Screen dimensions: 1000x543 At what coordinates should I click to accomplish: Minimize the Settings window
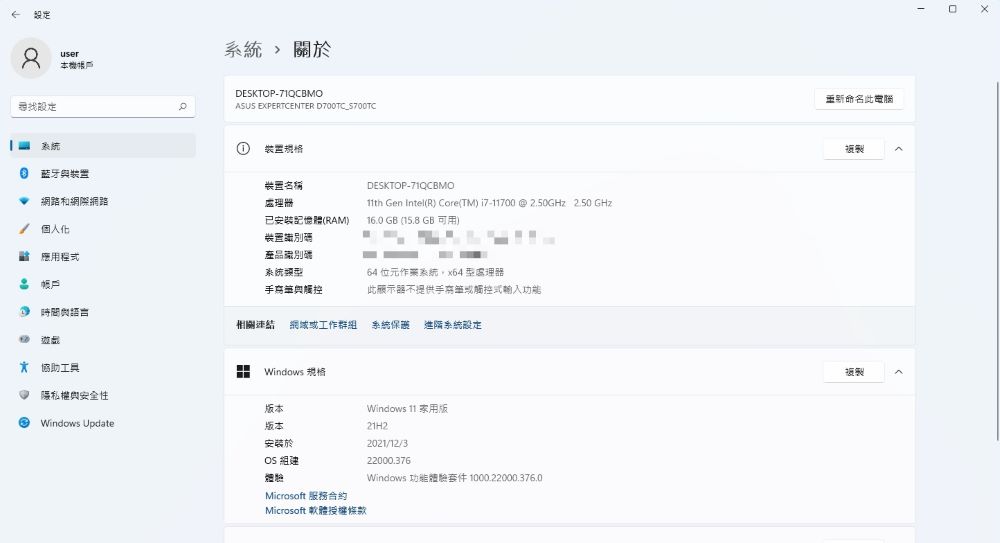pyautogui.click(x=921, y=9)
